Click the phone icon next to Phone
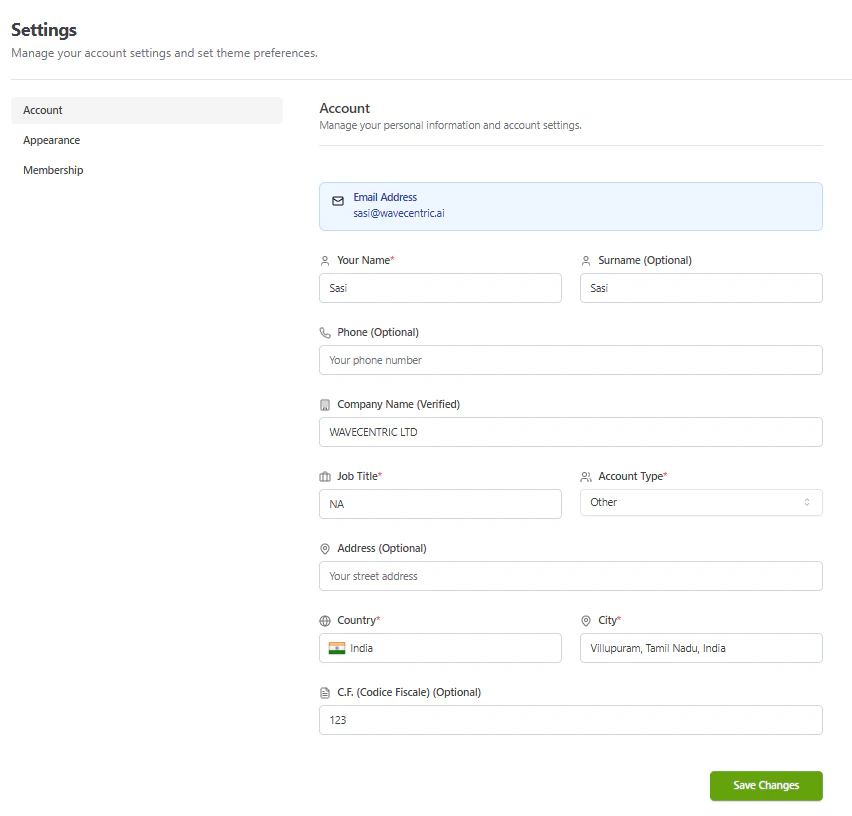The image size is (852, 816). tap(325, 332)
